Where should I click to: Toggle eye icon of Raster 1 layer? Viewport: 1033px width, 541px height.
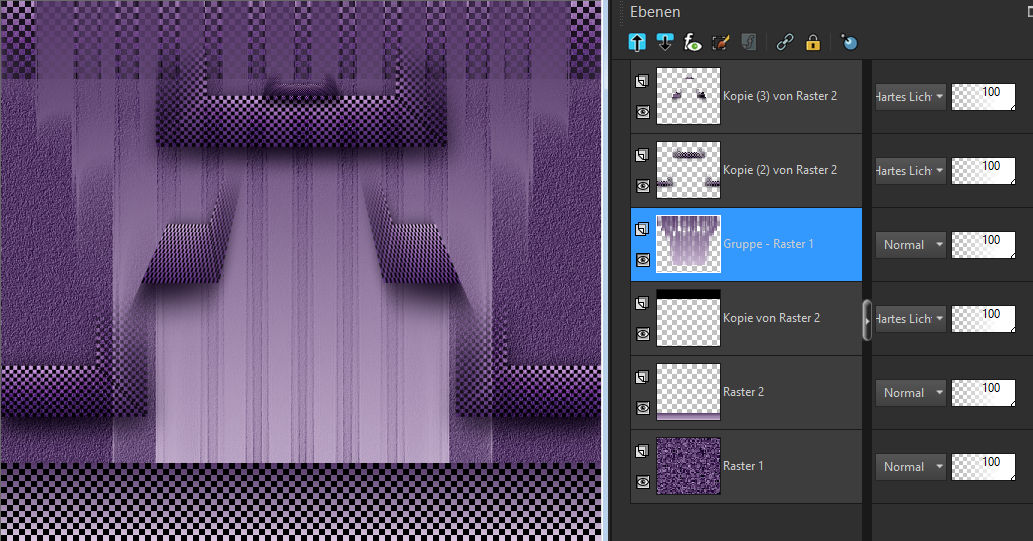click(x=642, y=482)
